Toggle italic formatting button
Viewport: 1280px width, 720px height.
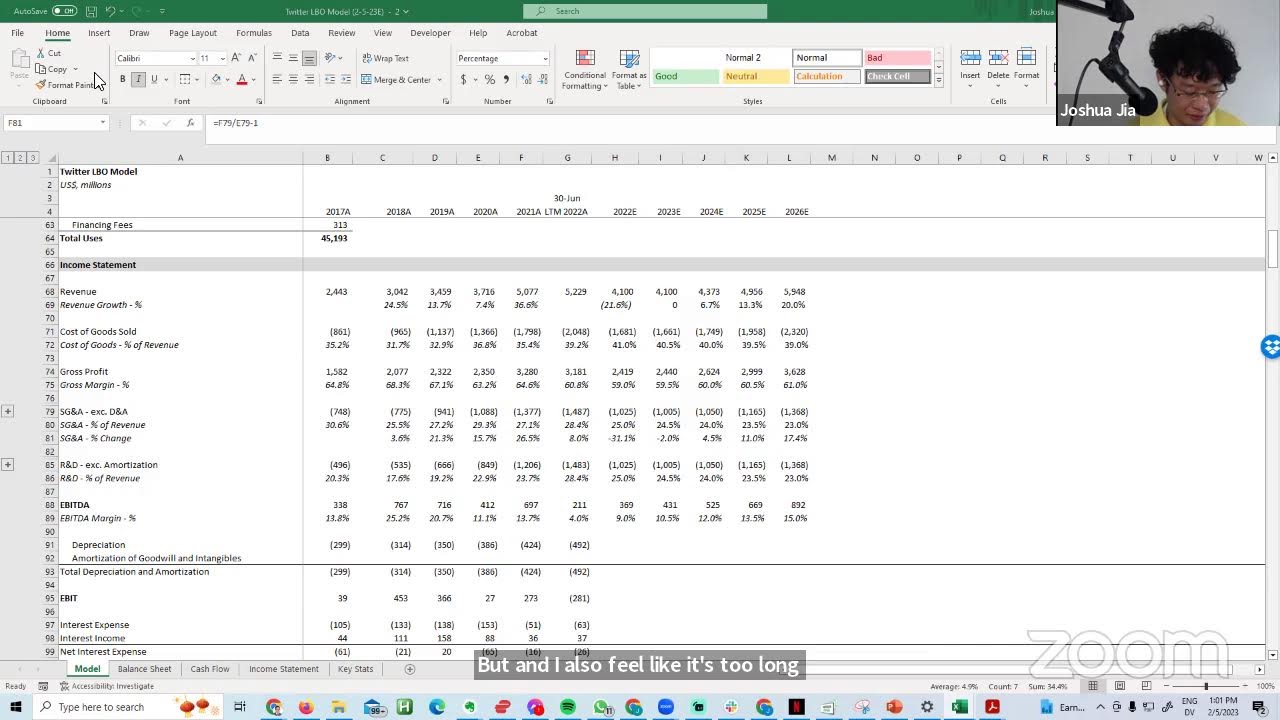[x=138, y=79]
